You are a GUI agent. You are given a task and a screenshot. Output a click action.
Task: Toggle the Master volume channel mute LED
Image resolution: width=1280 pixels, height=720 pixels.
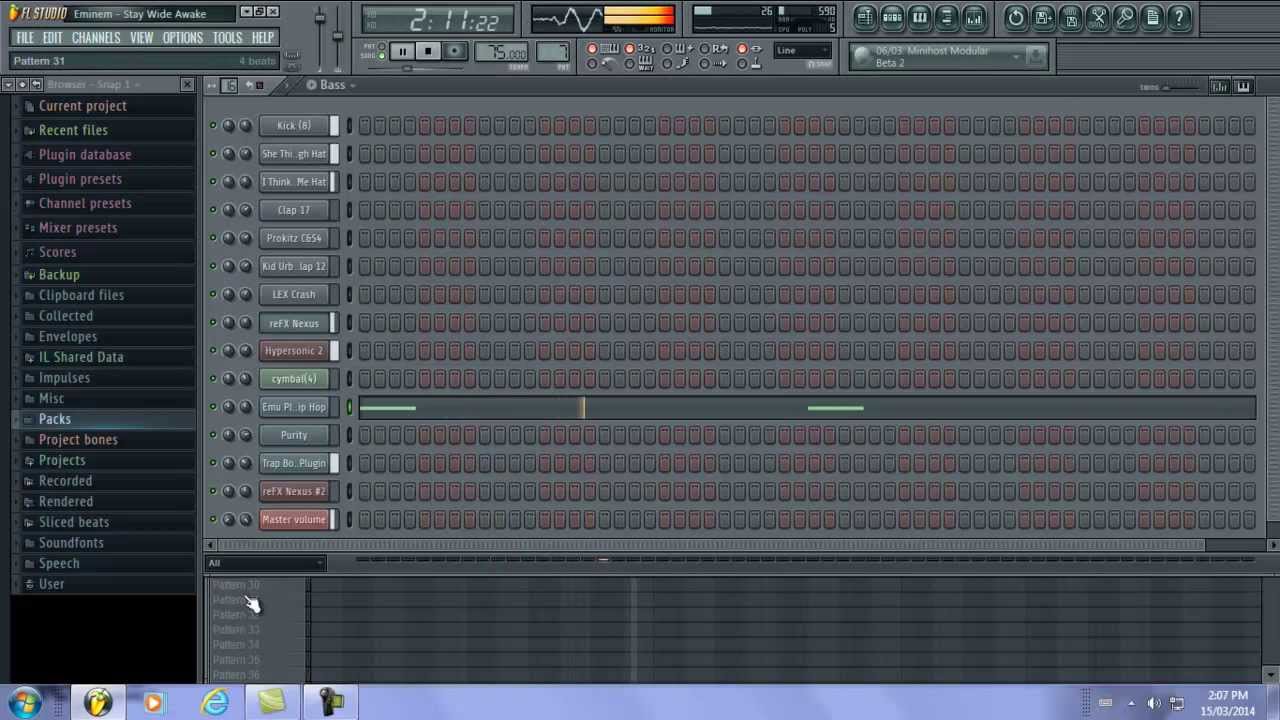(x=212, y=519)
